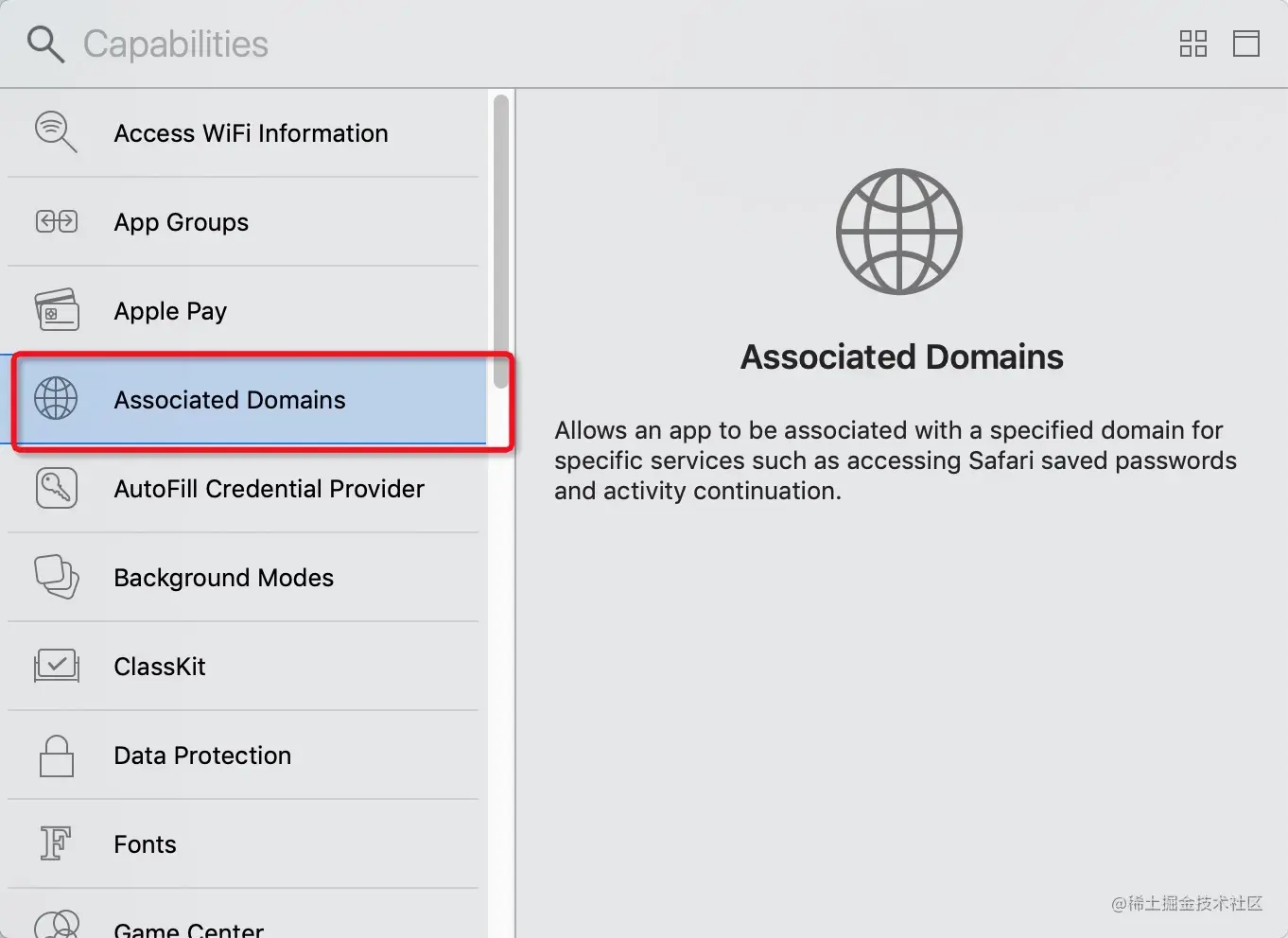The height and width of the screenshot is (938, 1288).
Task: Click the App Groups icon
Action: [57, 221]
